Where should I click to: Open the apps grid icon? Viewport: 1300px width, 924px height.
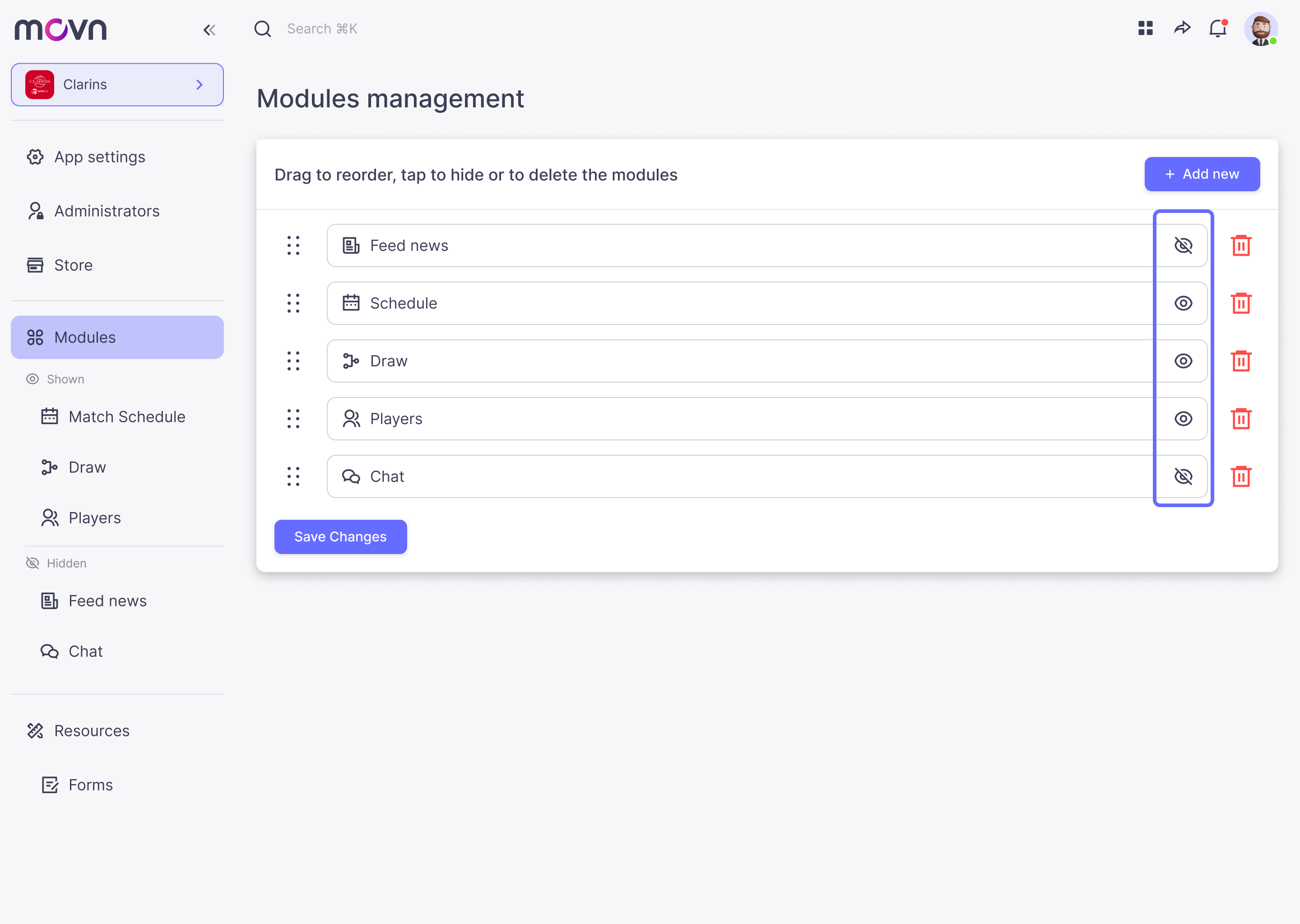click(x=1145, y=28)
